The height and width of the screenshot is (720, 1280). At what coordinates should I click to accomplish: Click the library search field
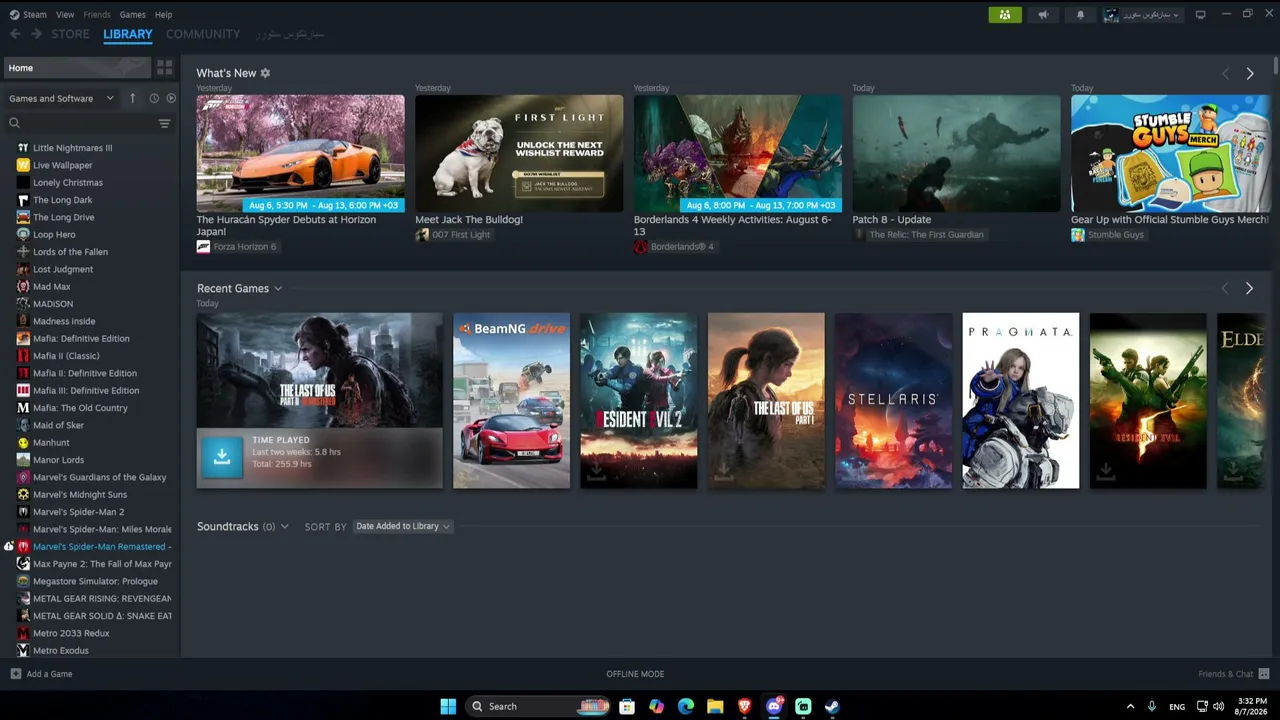pos(80,123)
